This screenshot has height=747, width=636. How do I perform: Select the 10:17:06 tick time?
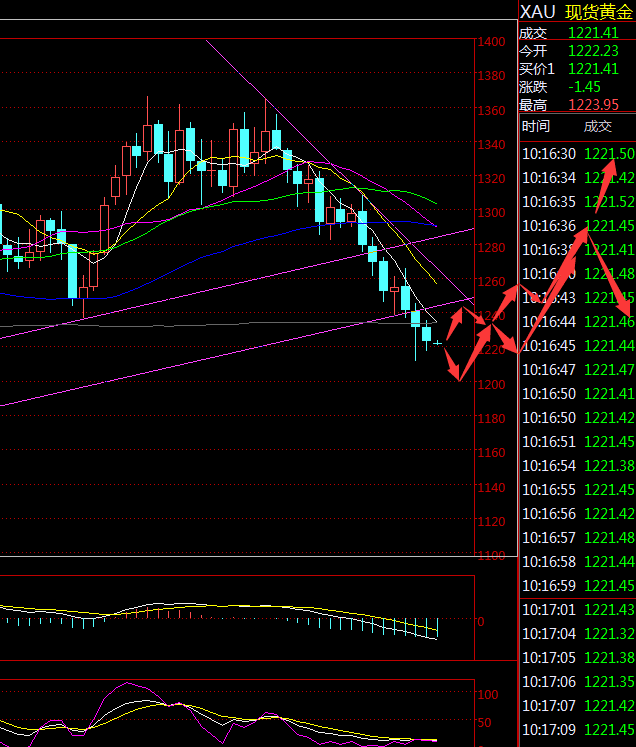(549, 681)
